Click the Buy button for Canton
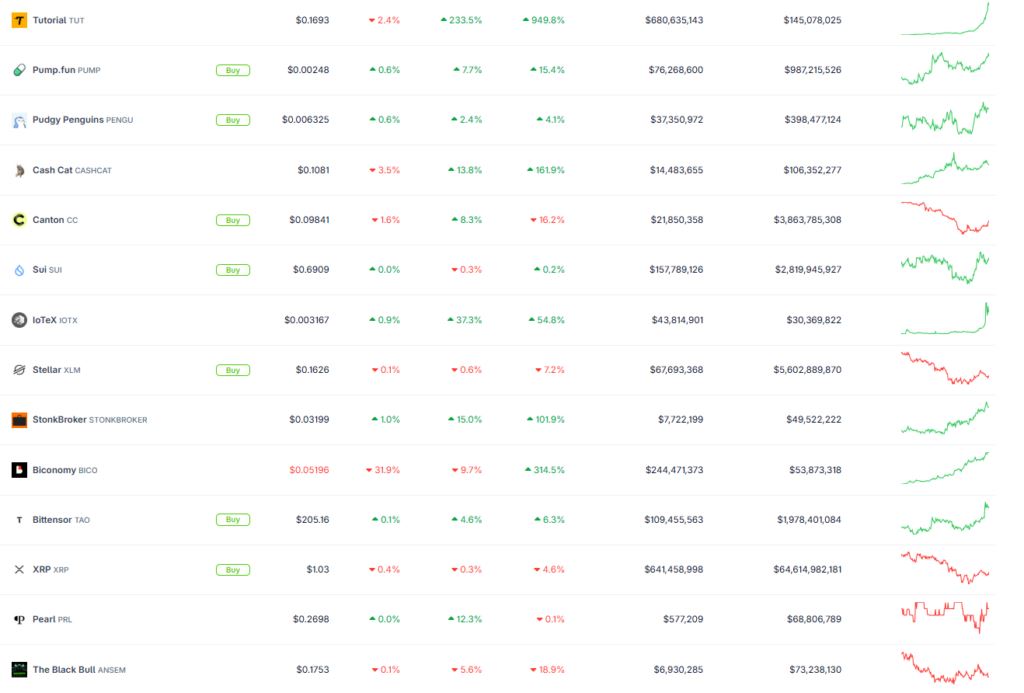The image size is (1024, 693). 233,220
